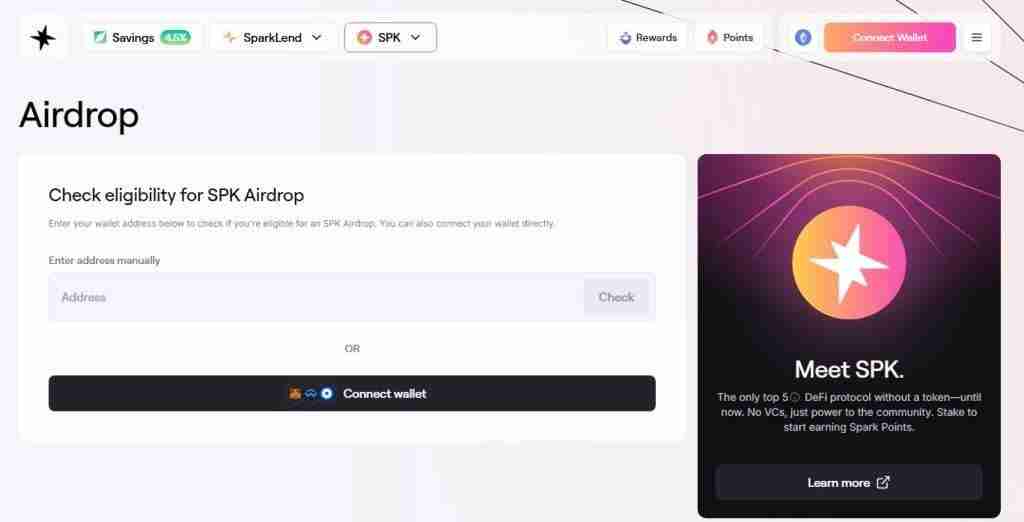Open the Points page
The image size is (1024, 522).
tap(730, 37)
